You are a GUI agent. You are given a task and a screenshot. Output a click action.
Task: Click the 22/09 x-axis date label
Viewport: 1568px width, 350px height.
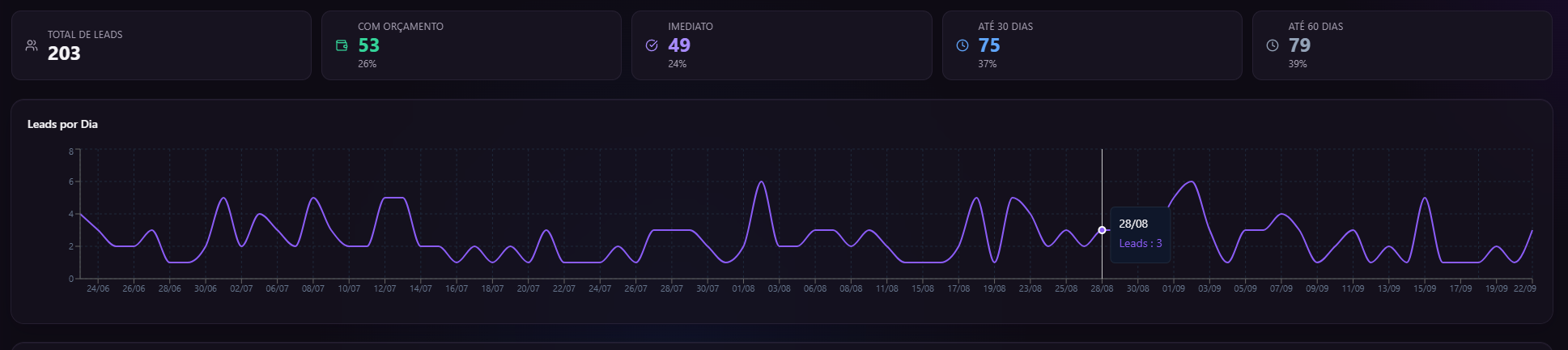click(x=1525, y=288)
